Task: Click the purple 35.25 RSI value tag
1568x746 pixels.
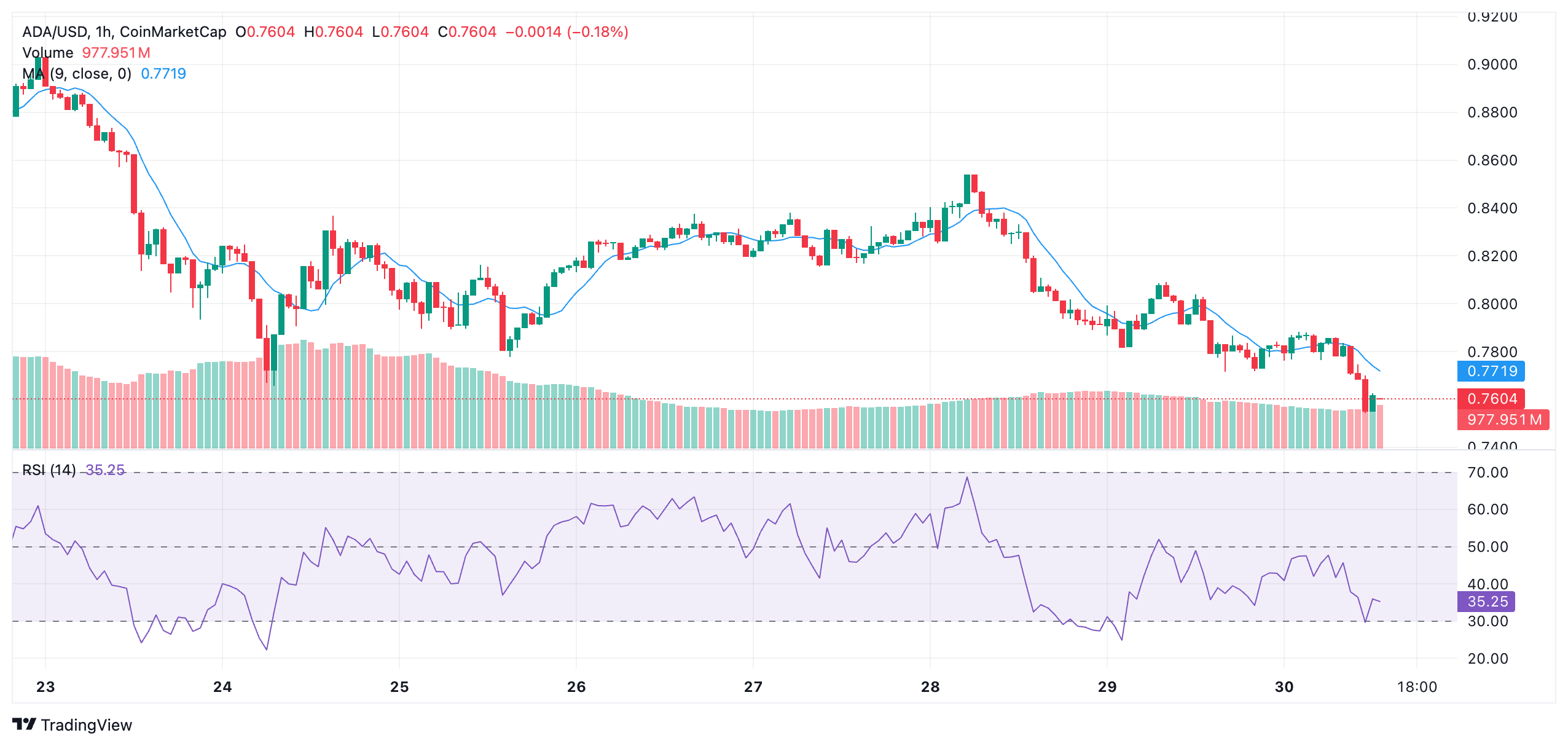Action: click(1486, 602)
